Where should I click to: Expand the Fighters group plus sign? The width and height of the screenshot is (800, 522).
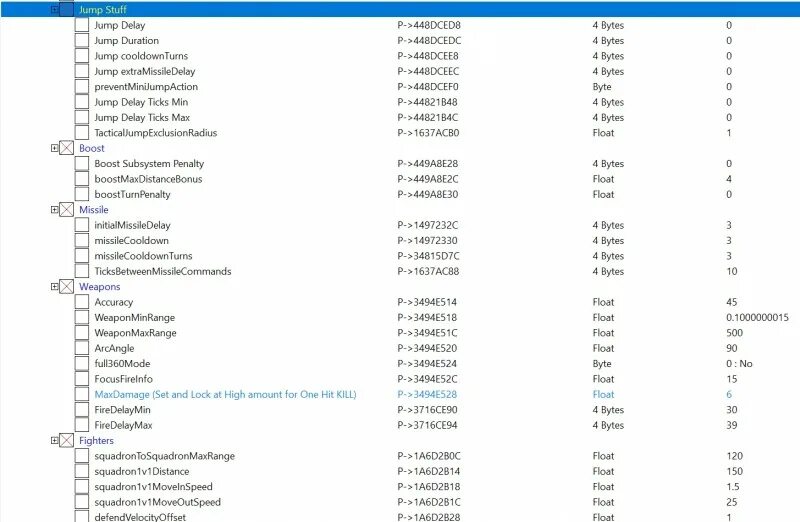55,440
